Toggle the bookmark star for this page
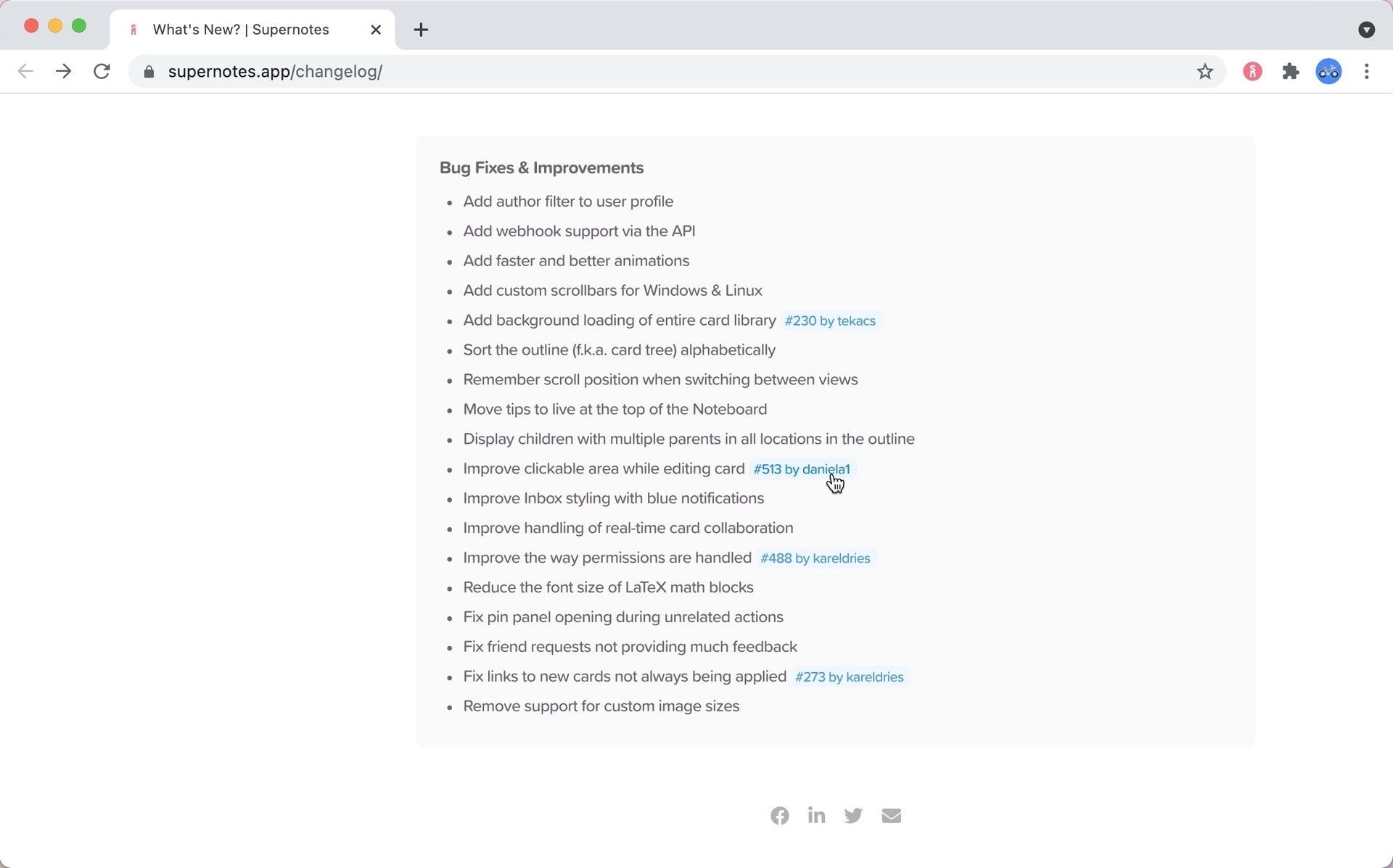The image size is (1393, 868). click(x=1205, y=71)
